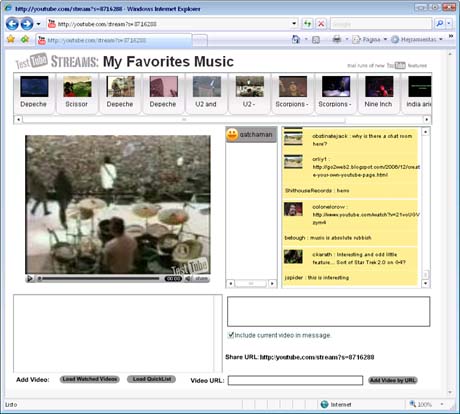Viewport: 460px width, 414px height.
Task: Select the youtube.com stream browser tab
Action: 114,40
